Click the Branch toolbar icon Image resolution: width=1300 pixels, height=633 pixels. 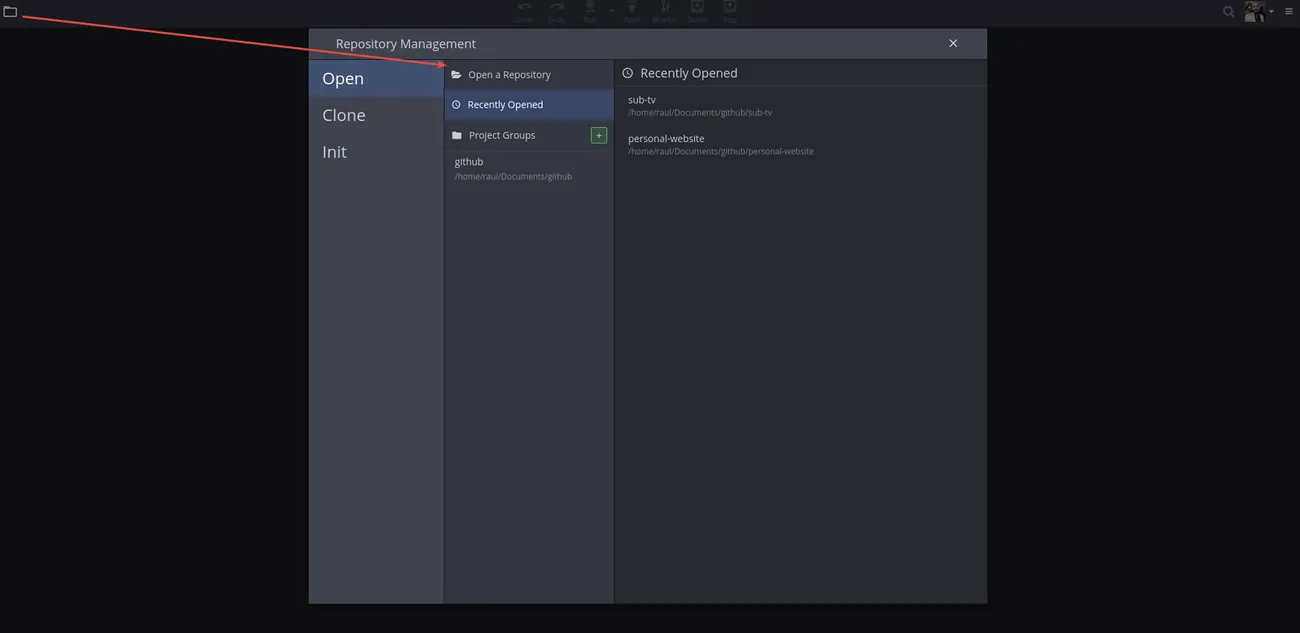[664, 8]
